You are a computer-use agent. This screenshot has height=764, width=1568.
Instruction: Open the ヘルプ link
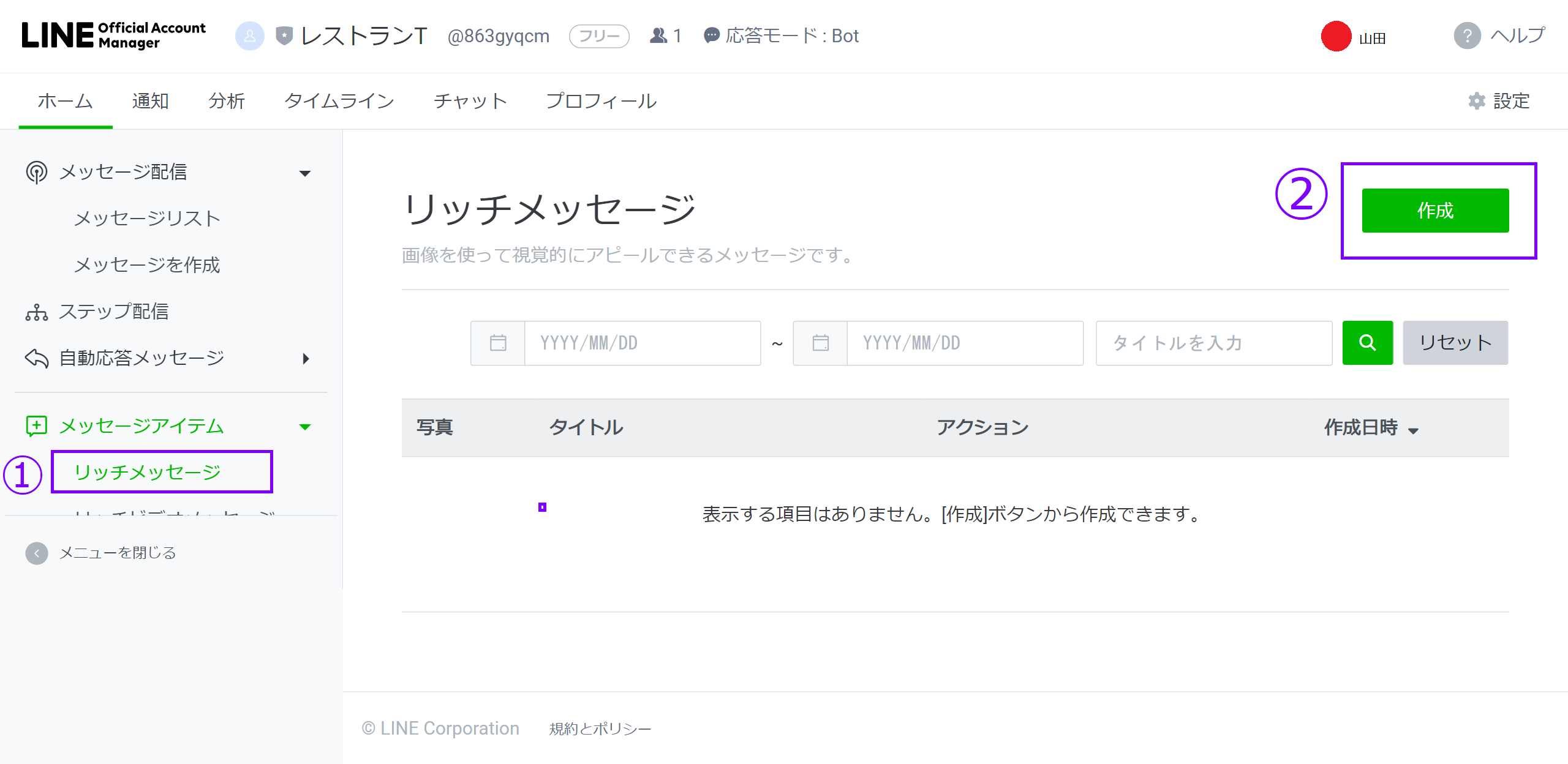point(1518,36)
